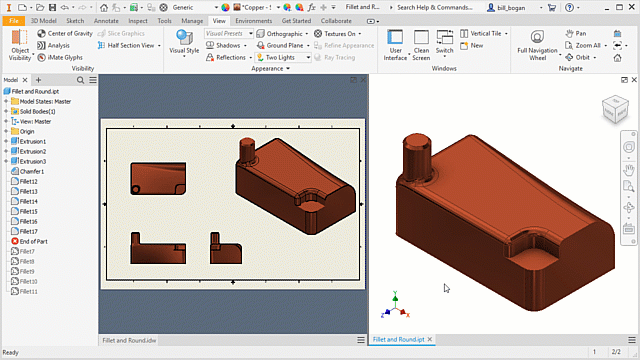Toggle Ground Plane display
Screen dimensions: 640x360
coord(280,45)
